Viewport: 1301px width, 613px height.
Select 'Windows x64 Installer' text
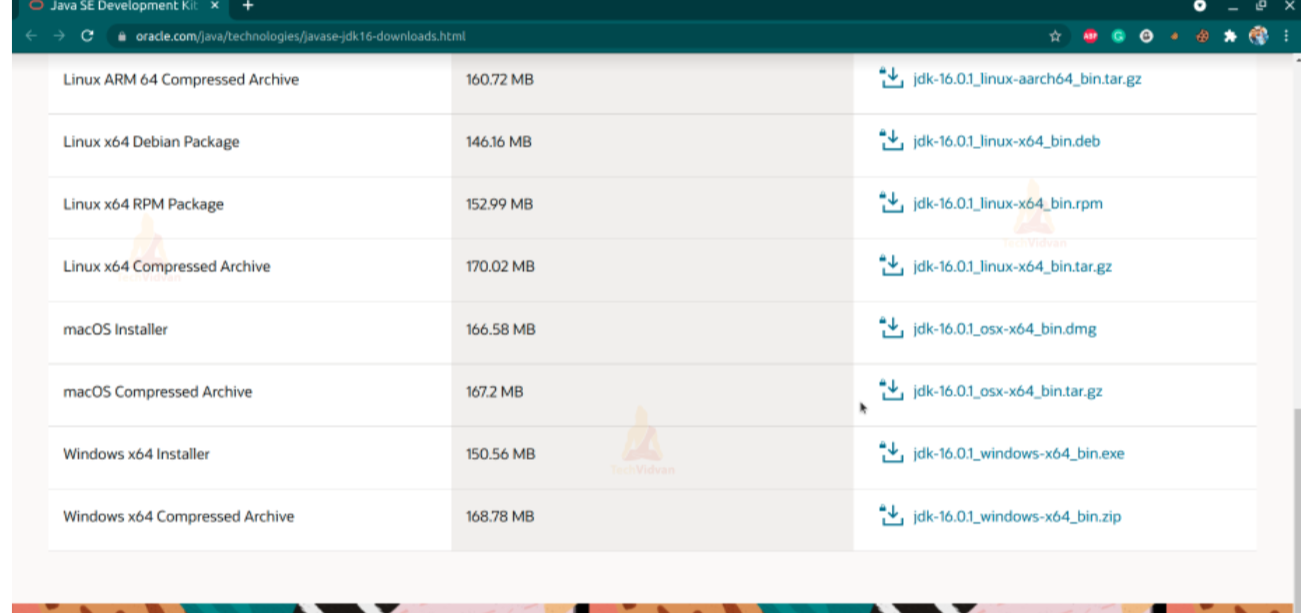tap(136, 454)
